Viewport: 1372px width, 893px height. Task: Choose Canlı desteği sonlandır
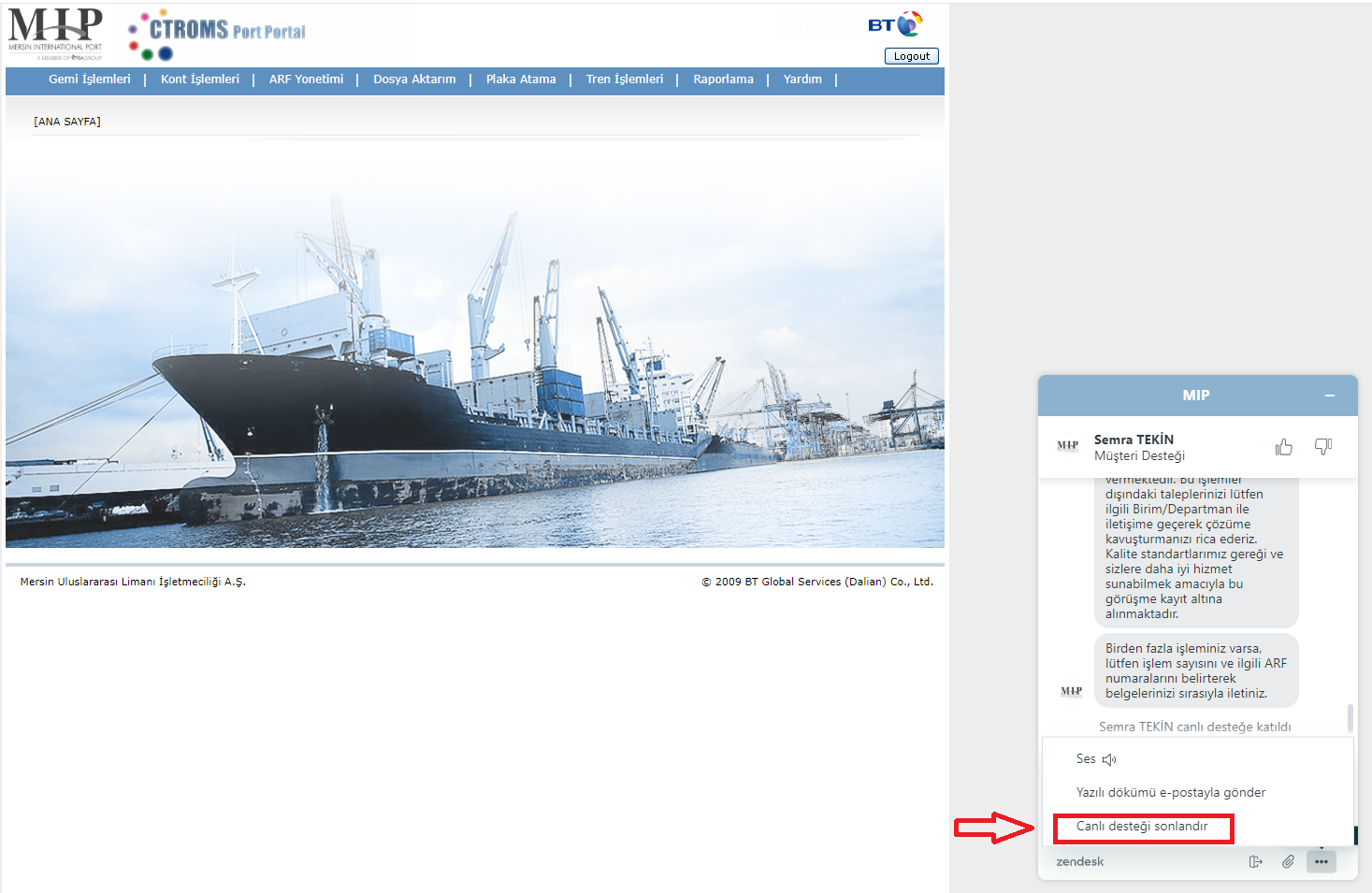pyautogui.click(x=1142, y=827)
